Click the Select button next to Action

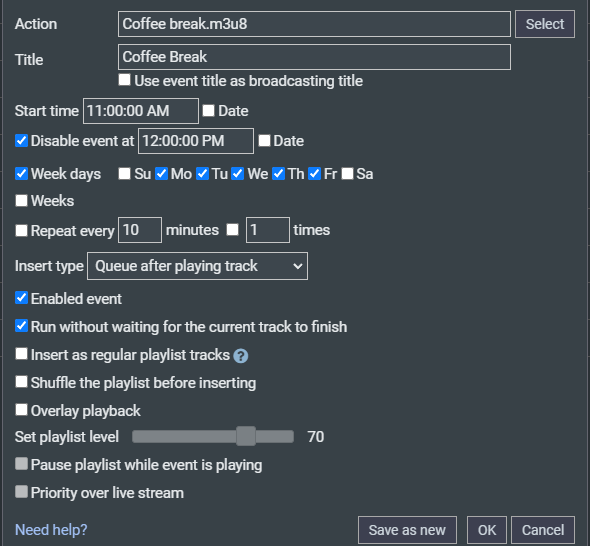(x=544, y=24)
